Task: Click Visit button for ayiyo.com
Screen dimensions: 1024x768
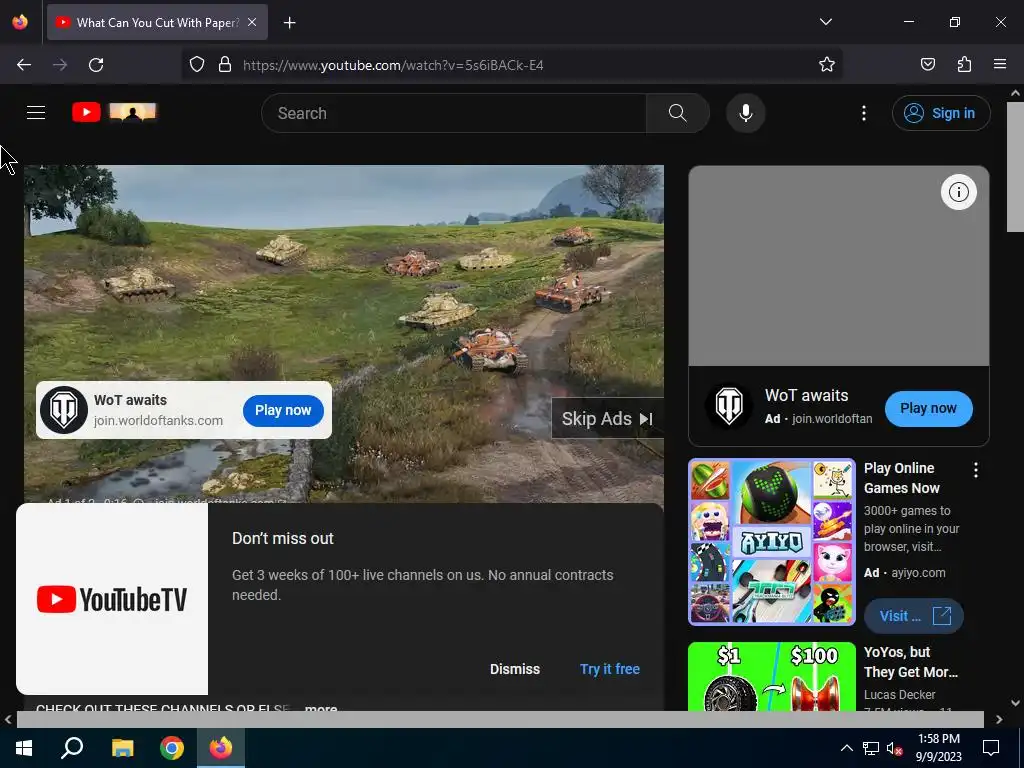Action: (x=913, y=616)
